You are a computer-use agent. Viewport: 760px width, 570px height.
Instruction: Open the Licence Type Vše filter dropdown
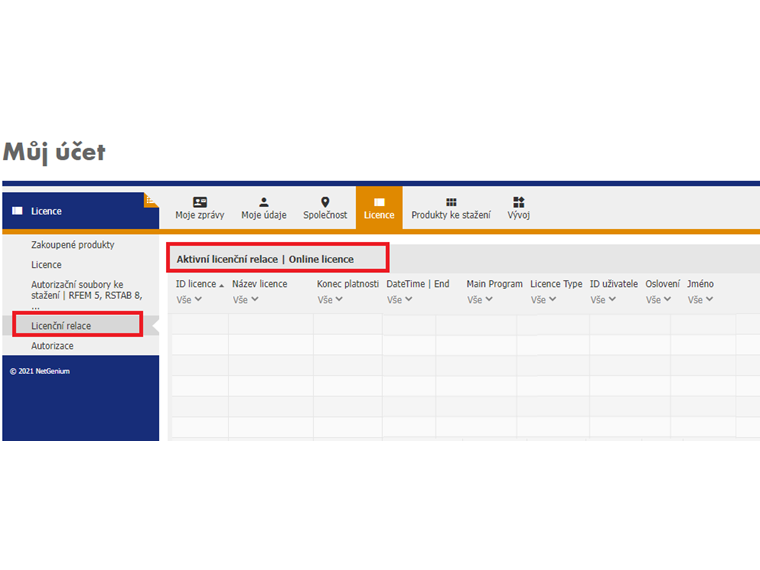543,300
